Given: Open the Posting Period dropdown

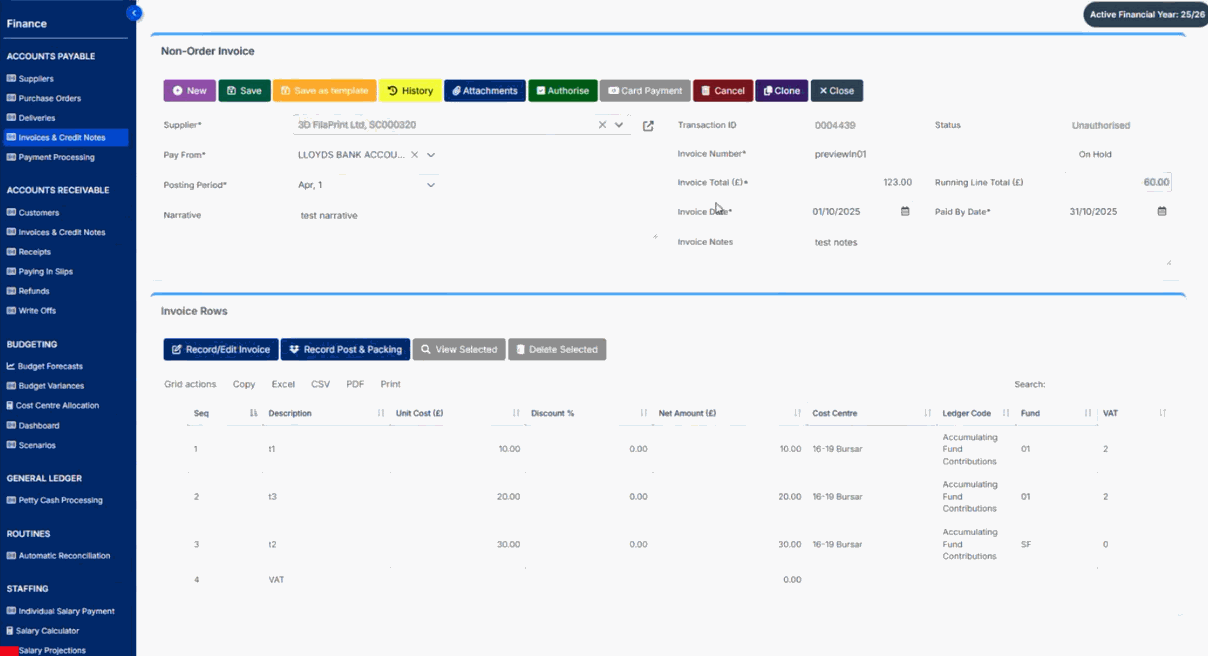Looking at the screenshot, I should coord(431,185).
